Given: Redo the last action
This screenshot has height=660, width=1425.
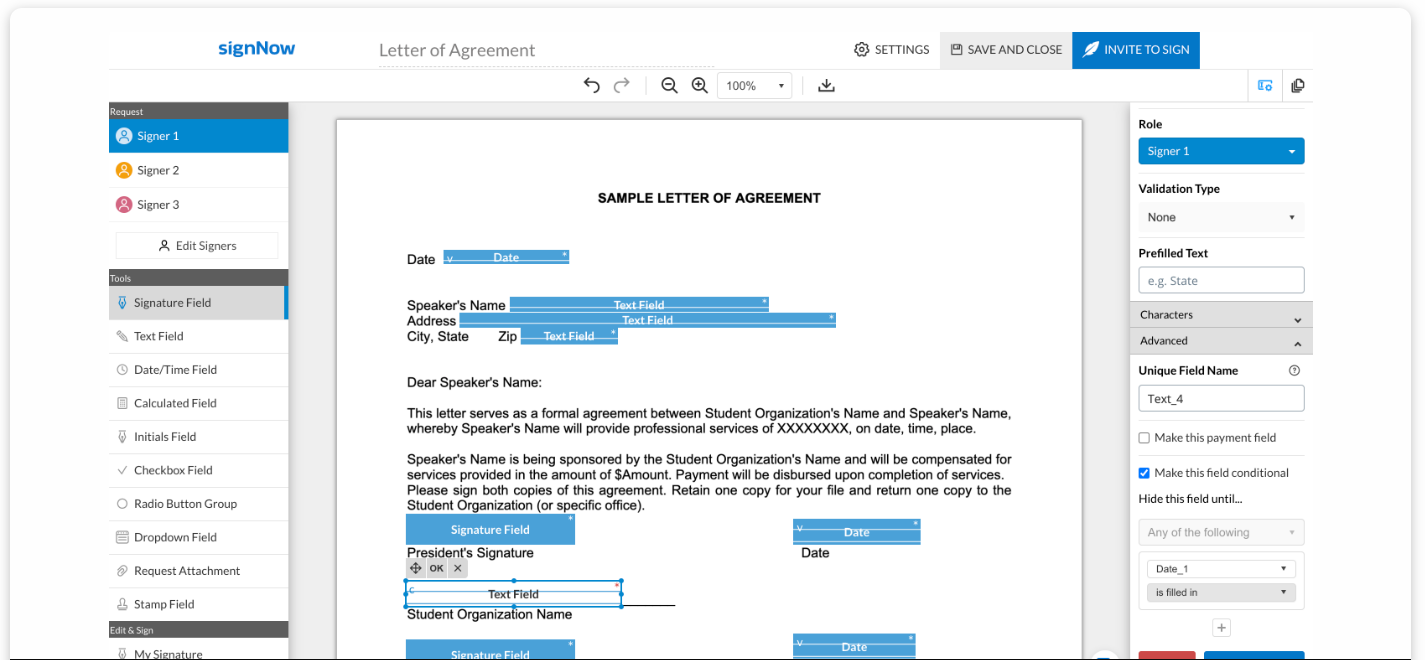Looking at the screenshot, I should click(622, 86).
